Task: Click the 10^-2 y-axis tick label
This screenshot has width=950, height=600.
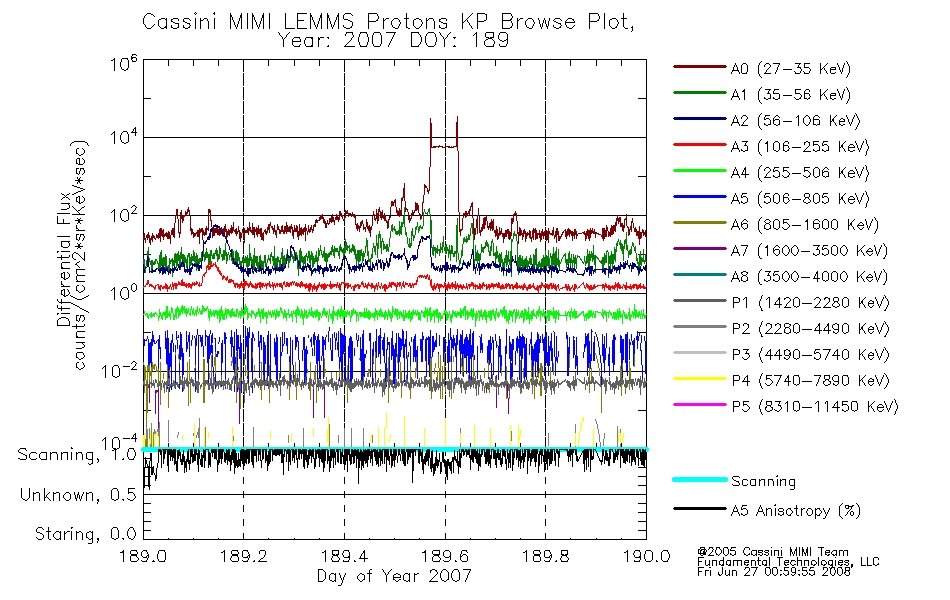Action: (120, 370)
